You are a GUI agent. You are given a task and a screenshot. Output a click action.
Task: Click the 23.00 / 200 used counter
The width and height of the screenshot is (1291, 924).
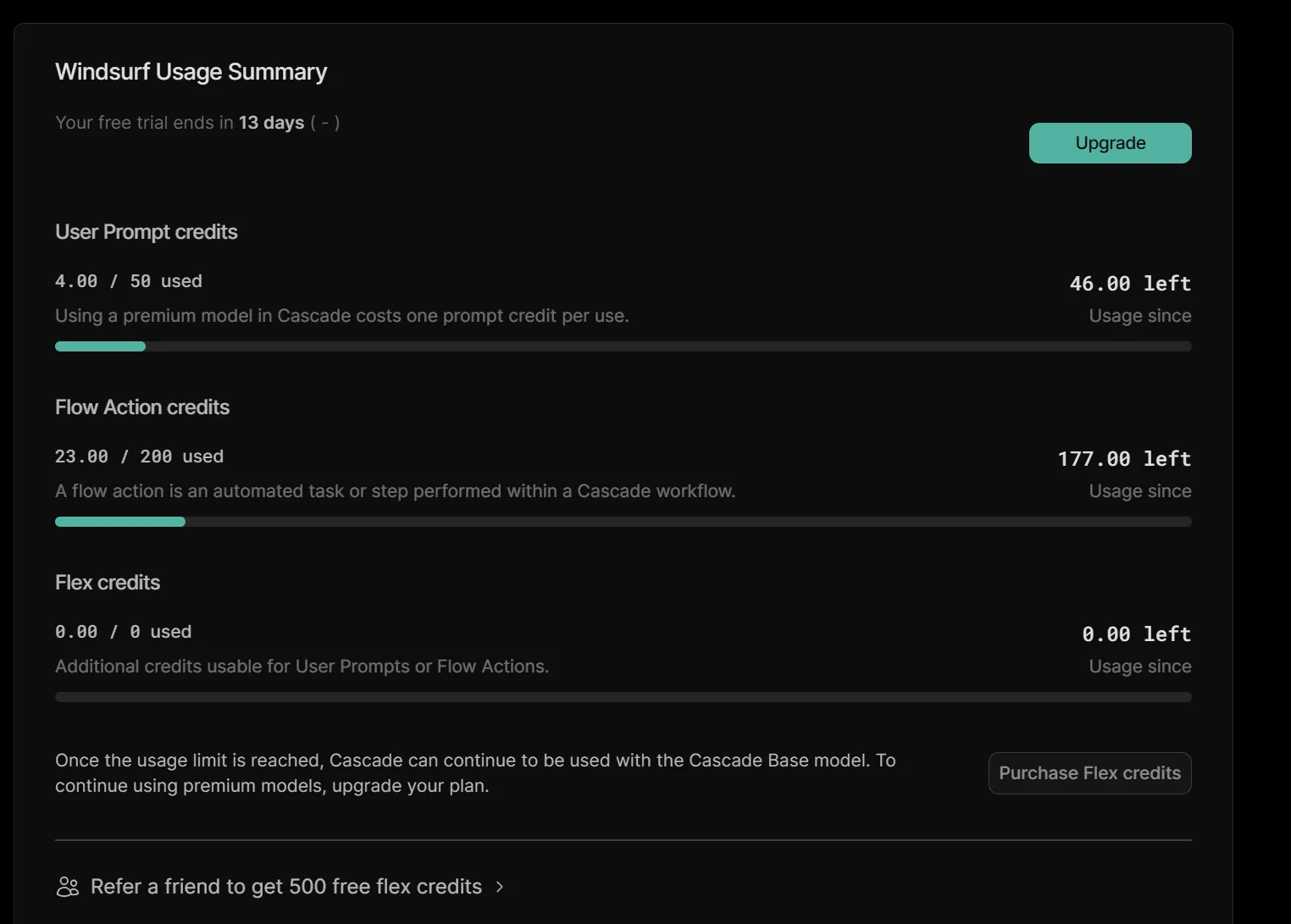click(139, 456)
